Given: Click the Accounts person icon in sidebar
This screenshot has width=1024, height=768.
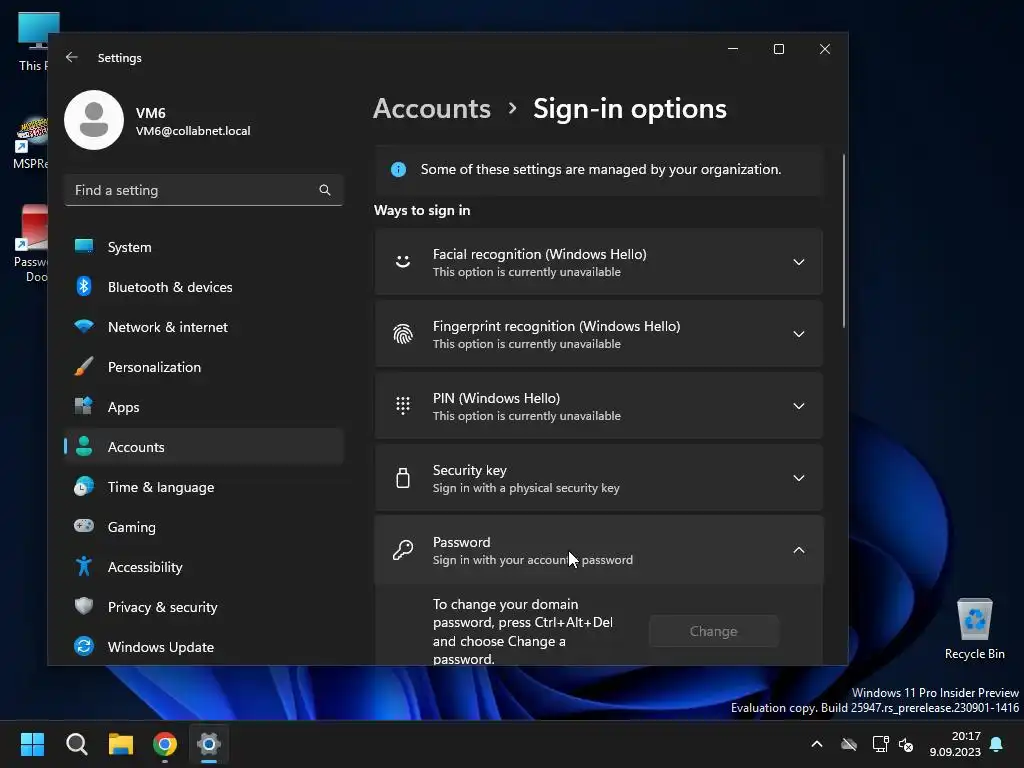Looking at the screenshot, I should click(84, 447).
